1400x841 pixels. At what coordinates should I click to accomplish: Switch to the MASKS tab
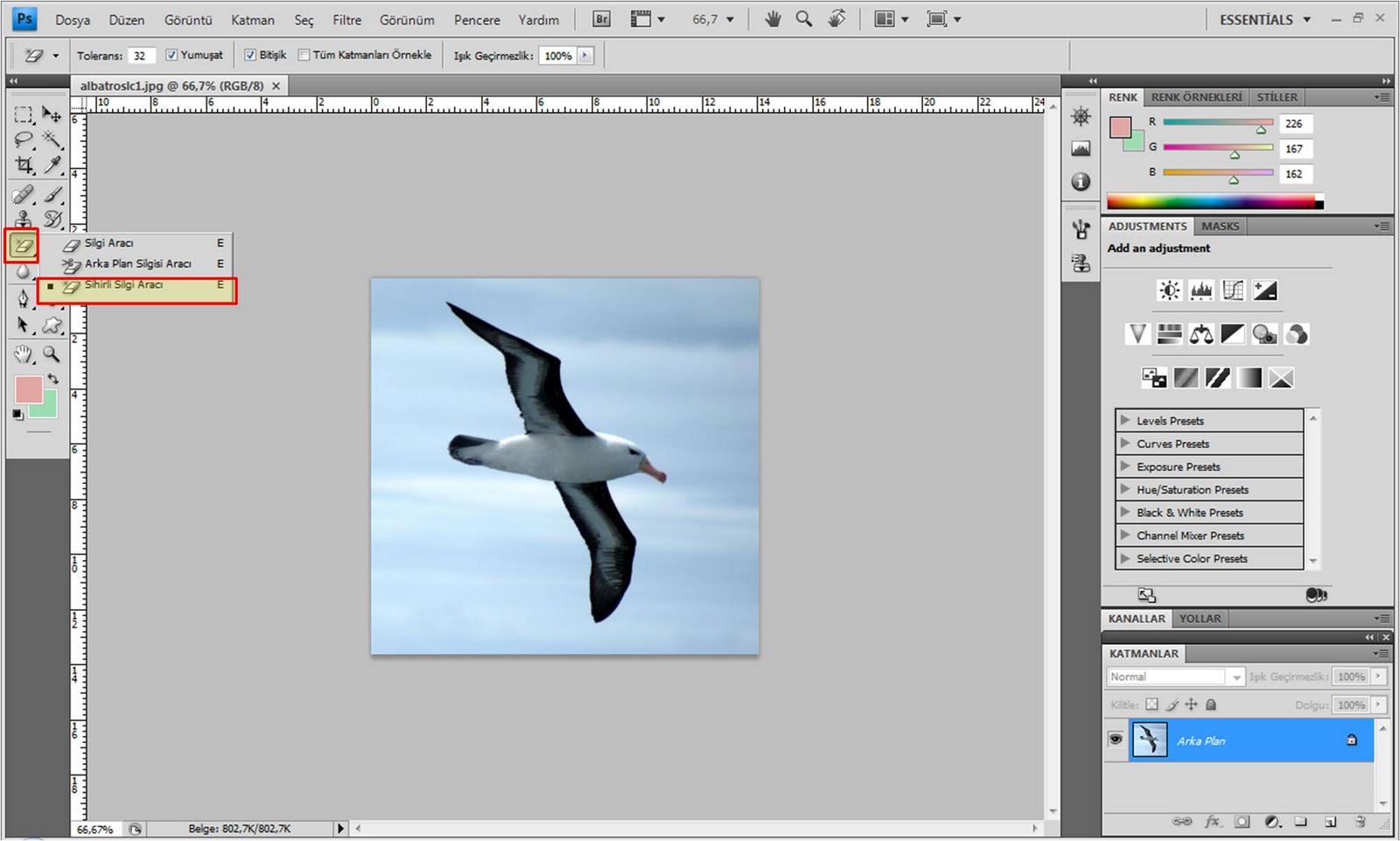tap(1220, 226)
